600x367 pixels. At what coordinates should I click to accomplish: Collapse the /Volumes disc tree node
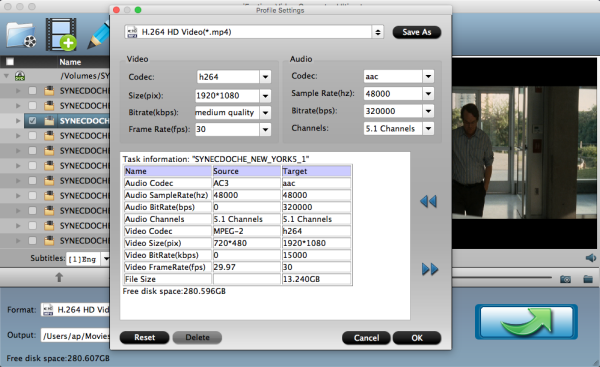tap(6, 76)
